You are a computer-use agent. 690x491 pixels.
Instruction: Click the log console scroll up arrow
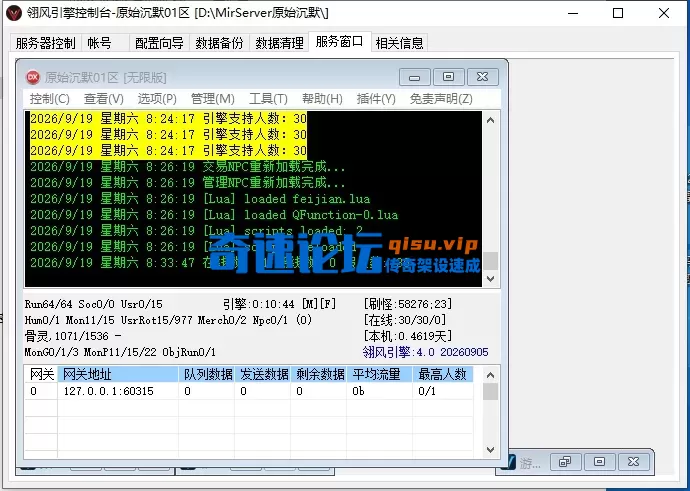[491, 120]
